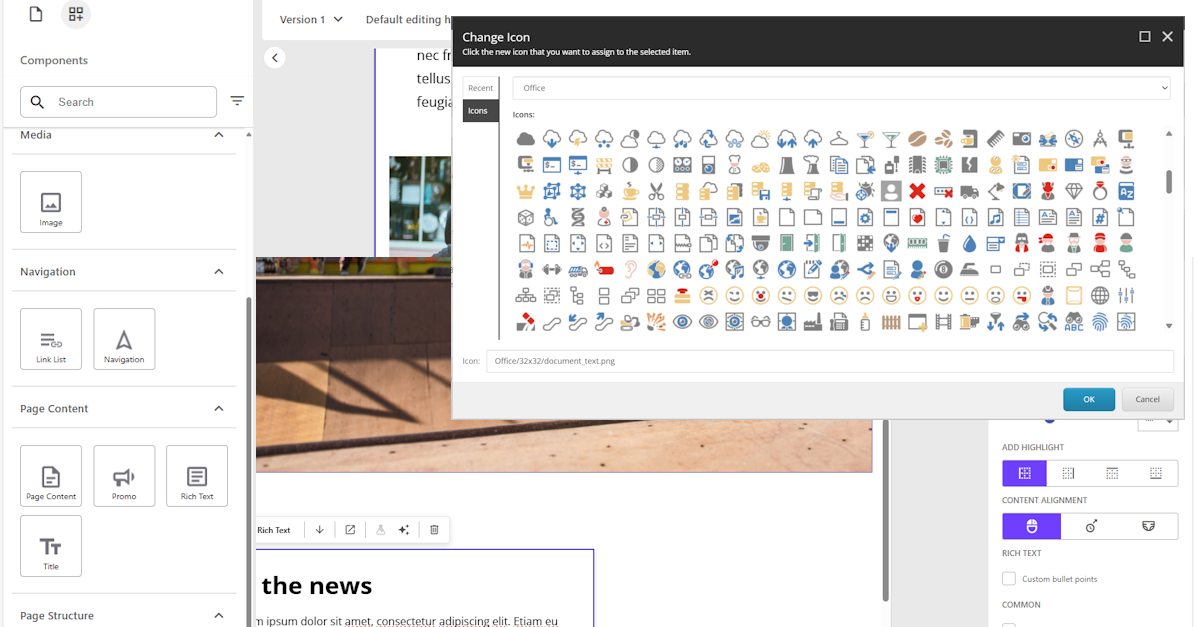Collapse the Media section
Viewport: 1200px width, 627px height.
[219, 135]
